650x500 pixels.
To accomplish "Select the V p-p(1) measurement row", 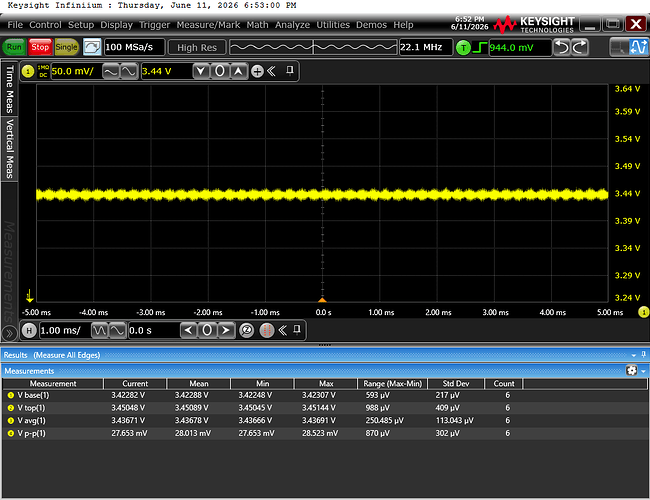I will (x=325, y=433).
